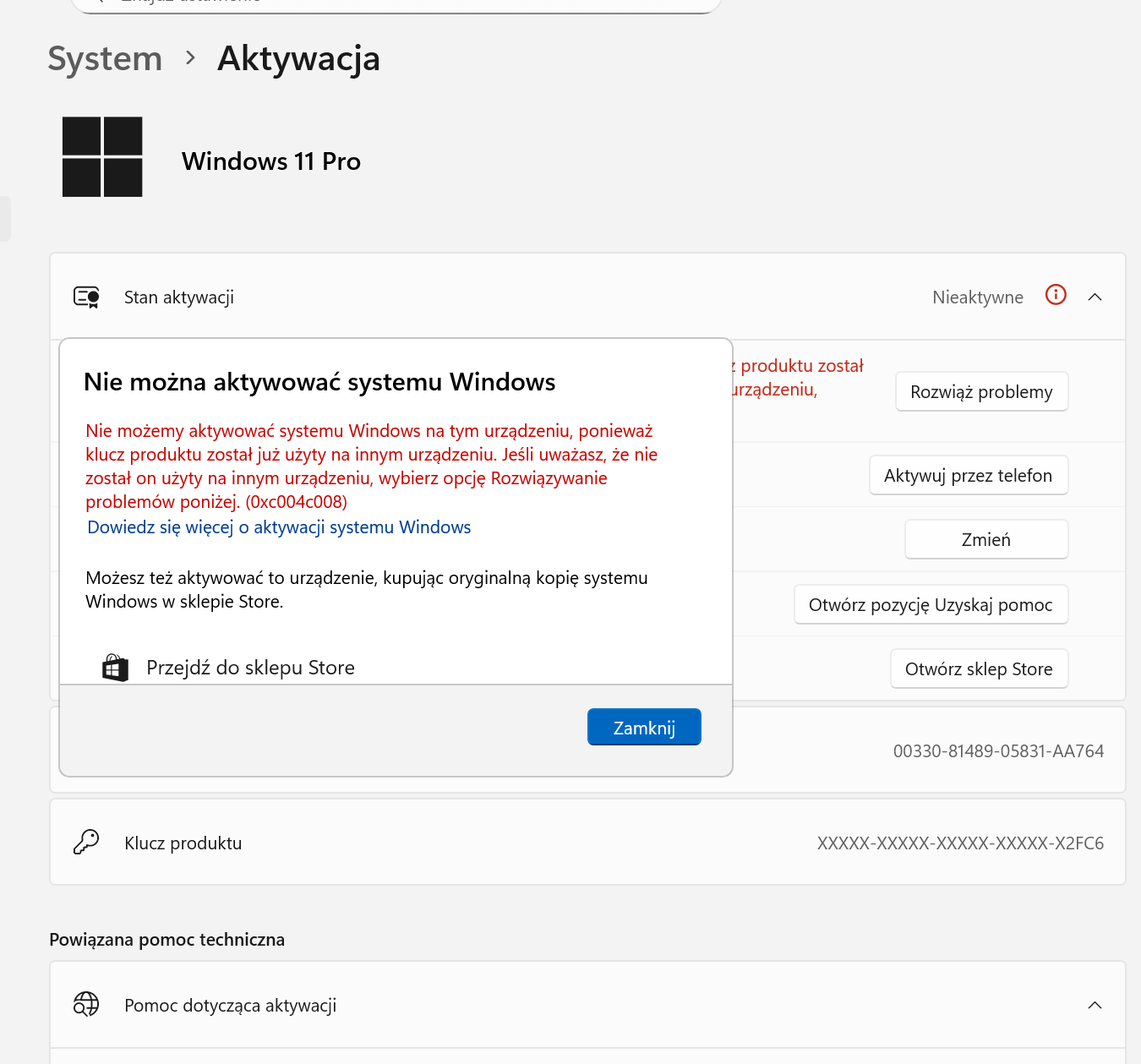Viewport: 1141px width, 1064px height.
Task: Click the activation state certificate icon
Action: tap(86, 297)
